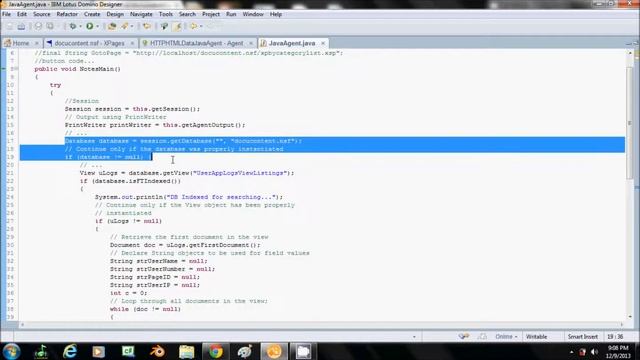This screenshot has height=360, width=640.
Task: Select the JavaAgent.java tab
Action: [x=292, y=43]
